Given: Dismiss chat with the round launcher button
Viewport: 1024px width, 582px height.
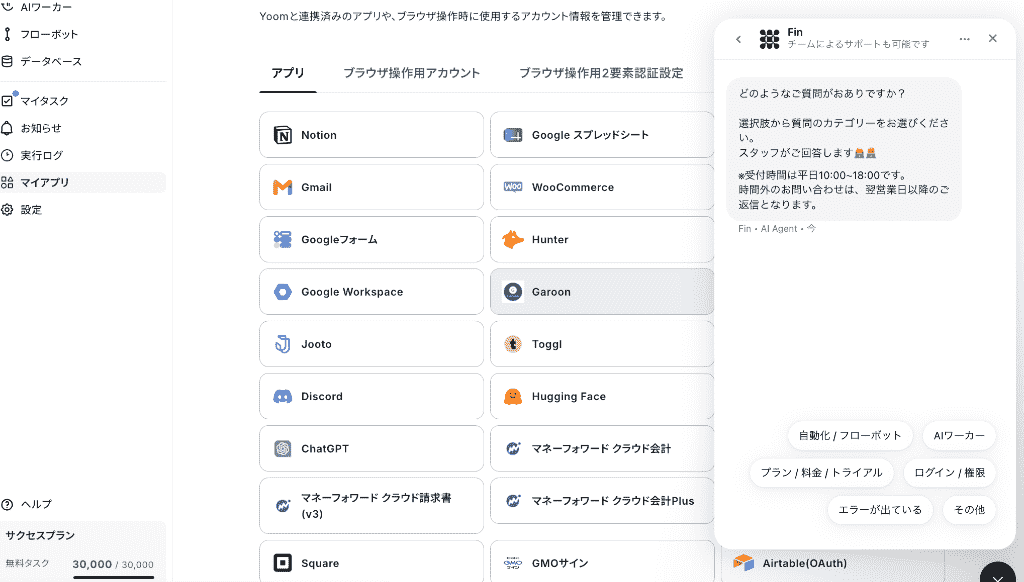Looking at the screenshot, I should coord(998,575).
